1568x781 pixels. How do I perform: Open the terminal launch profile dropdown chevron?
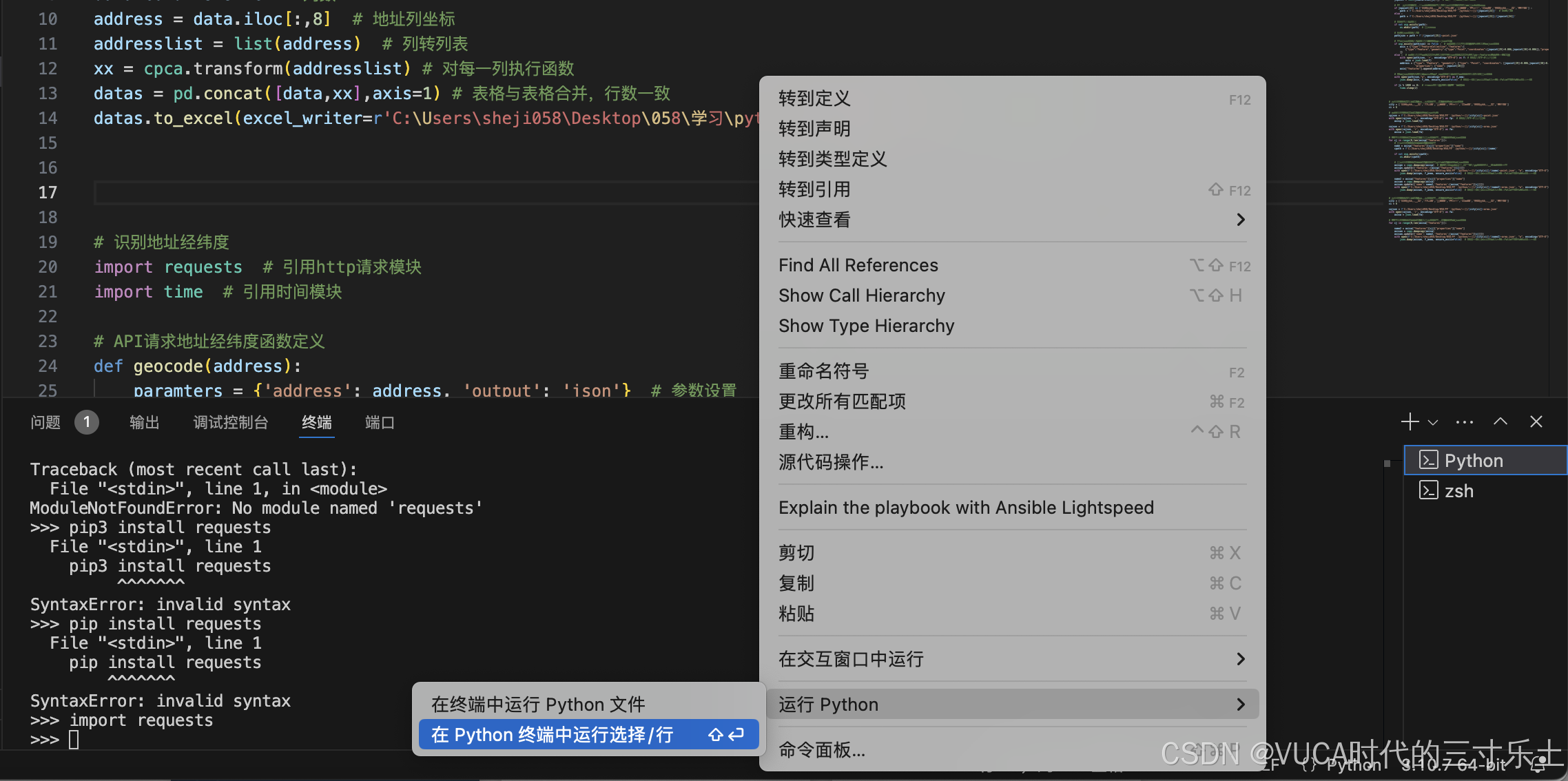tap(1433, 423)
